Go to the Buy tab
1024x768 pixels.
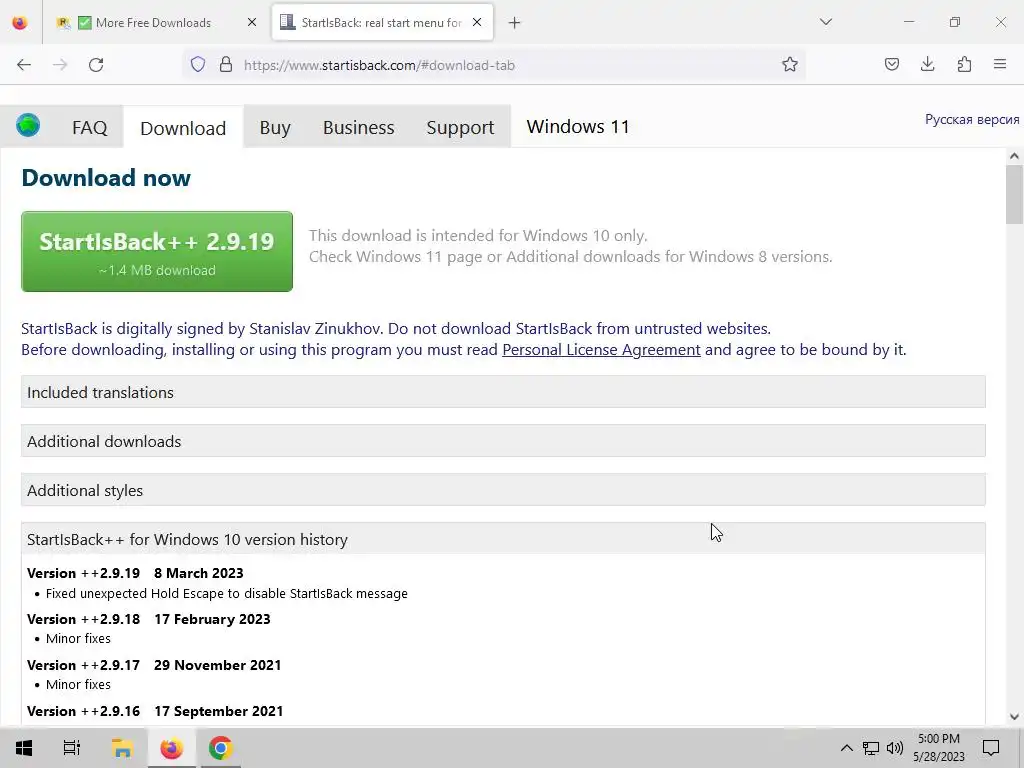(275, 127)
